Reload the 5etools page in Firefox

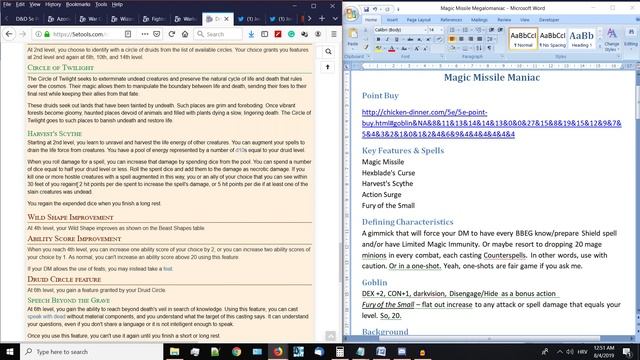pyautogui.click(x=171, y=34)
